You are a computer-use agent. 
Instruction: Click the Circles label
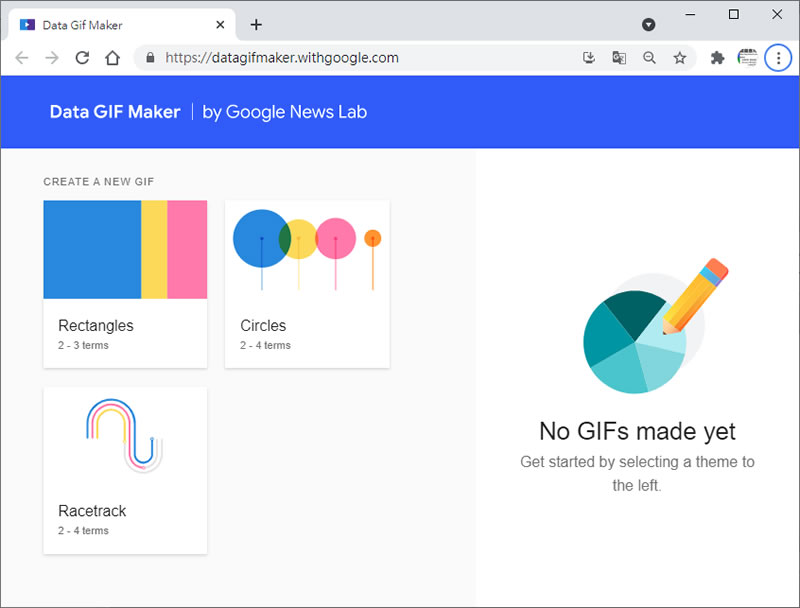tap(263, 325)
